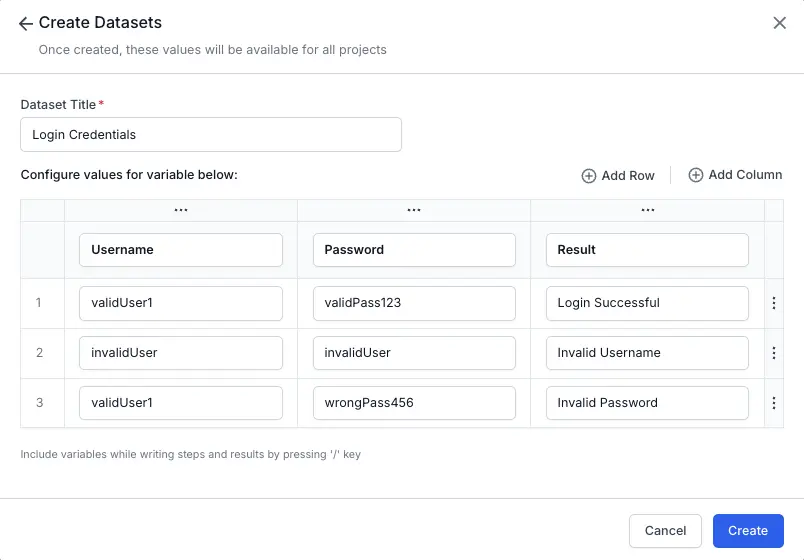
Task: Click the Result column header field
Action: (647, 250)
